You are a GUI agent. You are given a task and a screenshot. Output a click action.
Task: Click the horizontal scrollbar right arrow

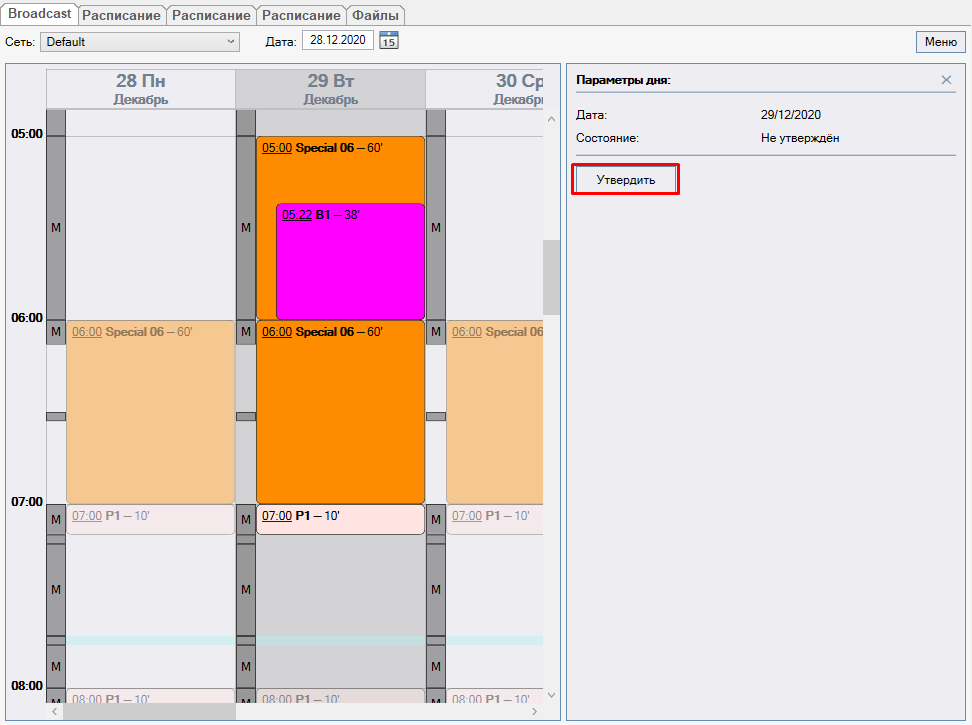point(534,711)
